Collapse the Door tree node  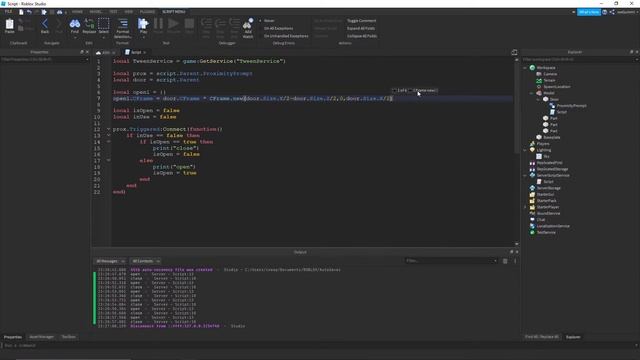coord(538,99)
